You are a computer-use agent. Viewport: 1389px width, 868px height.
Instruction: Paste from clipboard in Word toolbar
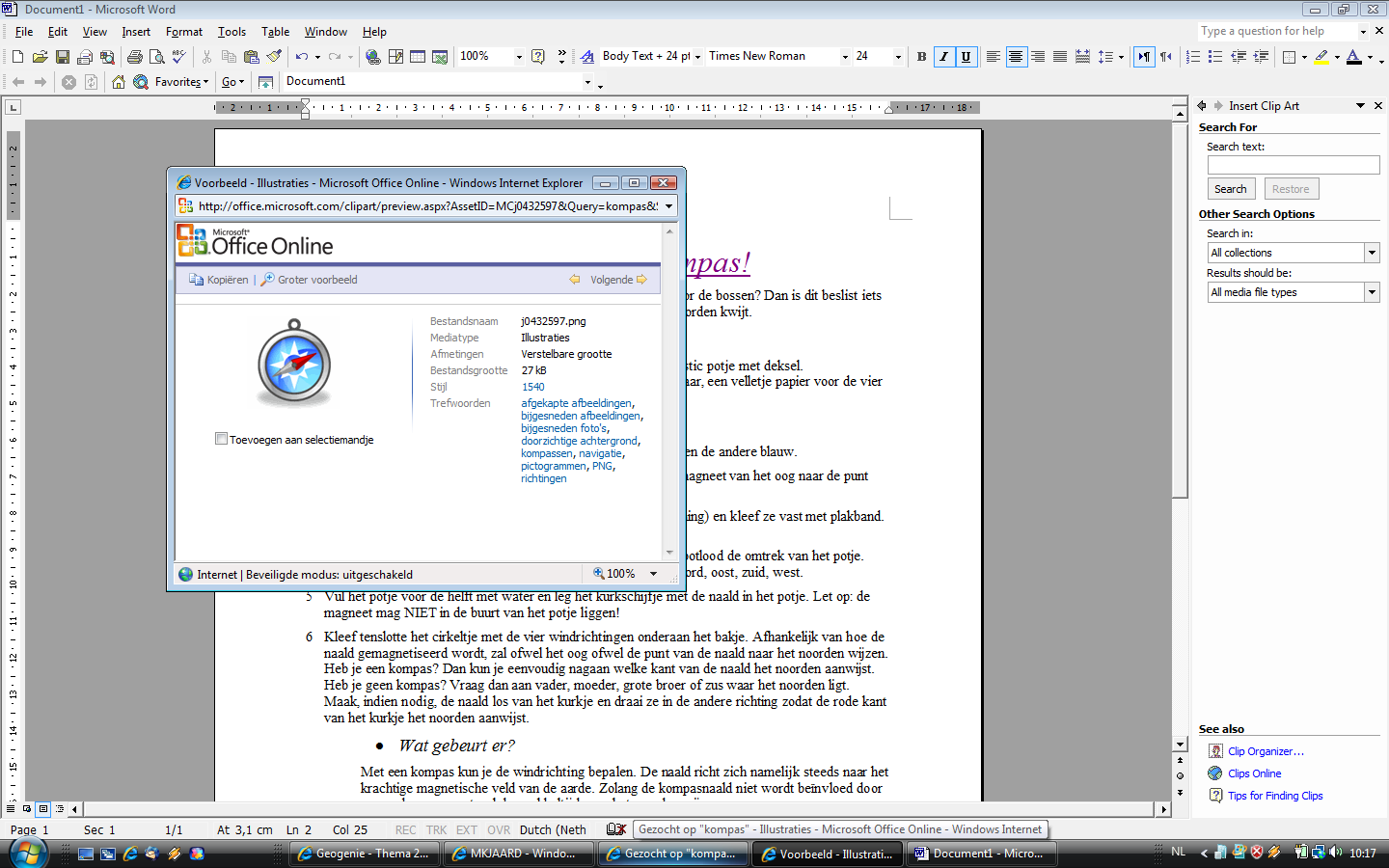click(251, 57)
